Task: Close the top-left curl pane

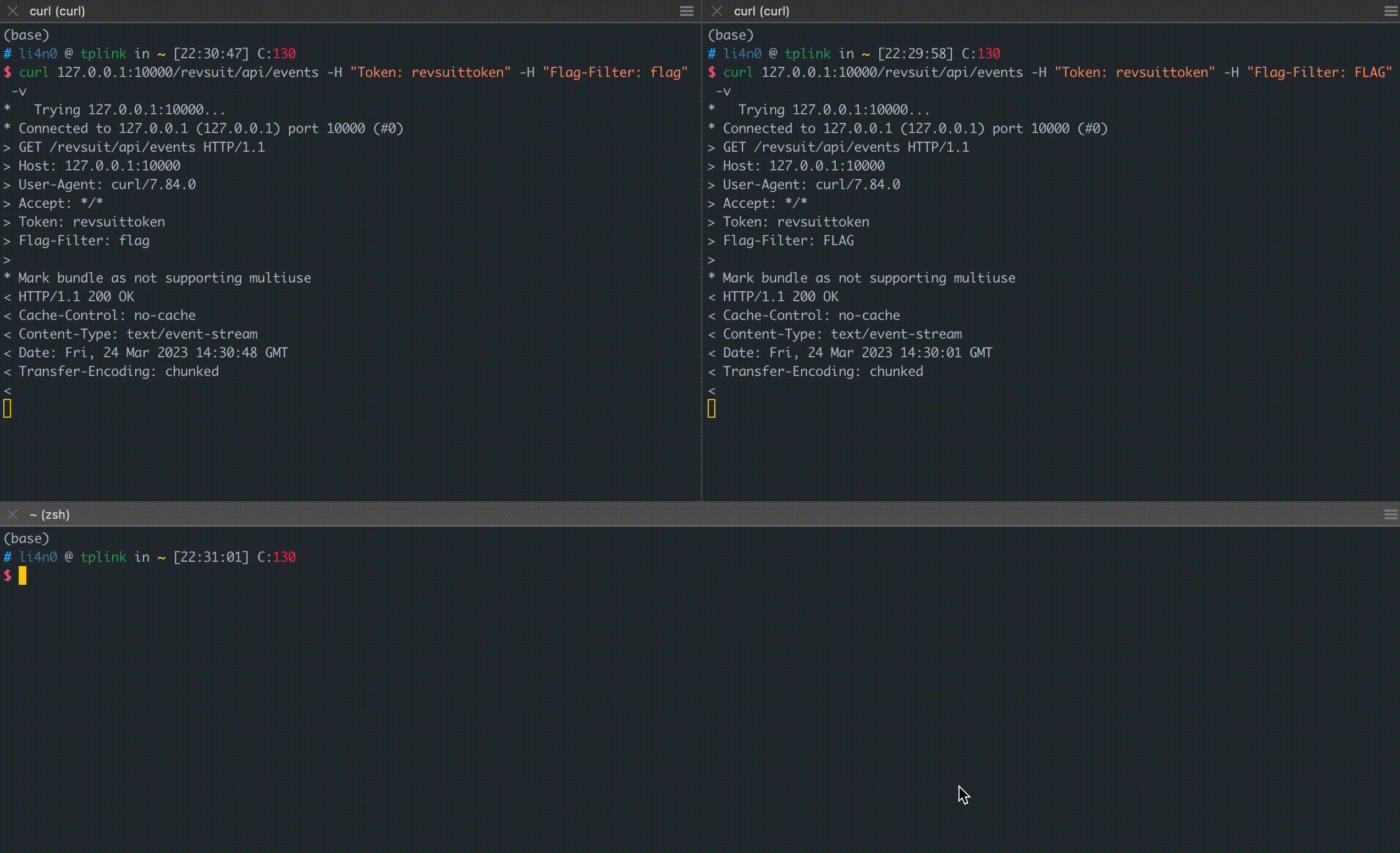Action: click(13, 11)
